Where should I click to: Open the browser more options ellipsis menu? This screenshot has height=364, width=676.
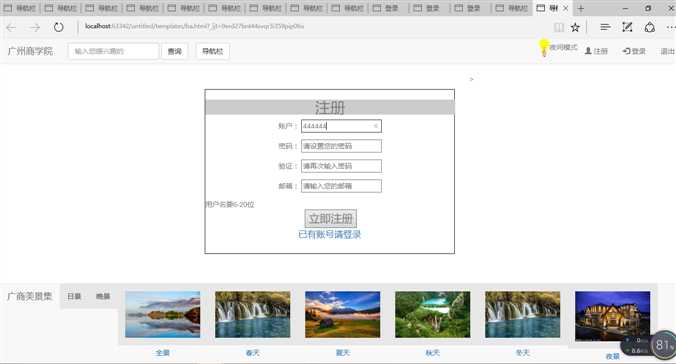(671, 27)
